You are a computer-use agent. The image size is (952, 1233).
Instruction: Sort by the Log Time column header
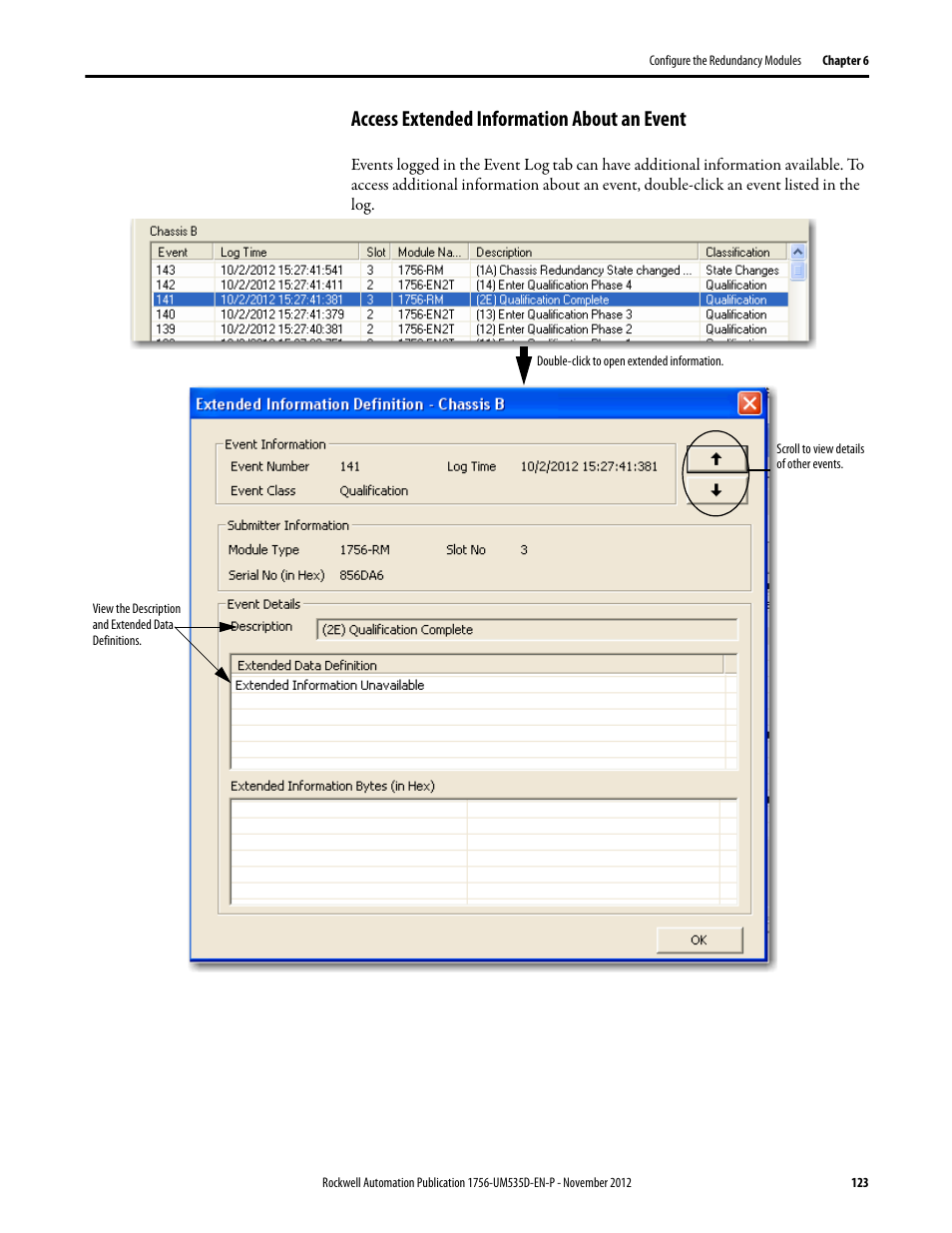click(x=286, y=253)
